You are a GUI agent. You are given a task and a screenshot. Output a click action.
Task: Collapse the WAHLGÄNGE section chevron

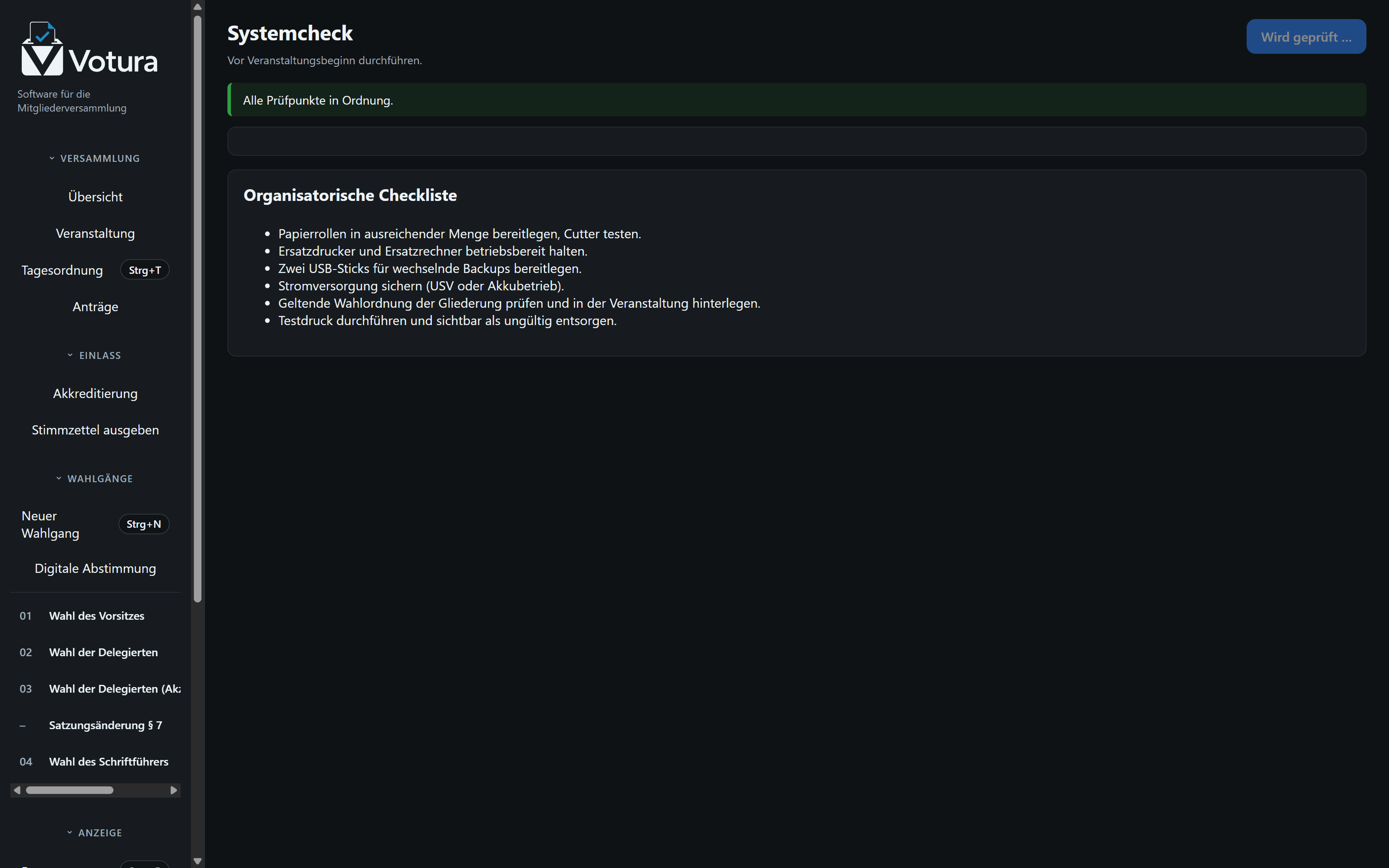tap(59, 478)
